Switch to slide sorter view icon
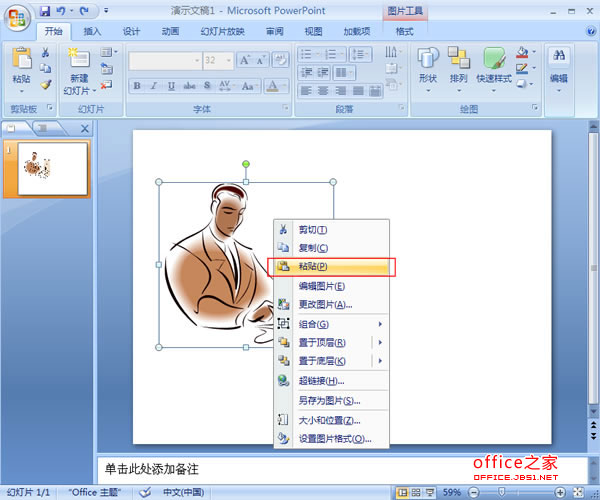The height and width of the screenshot is (500, 600). click(x=416, y=492)
